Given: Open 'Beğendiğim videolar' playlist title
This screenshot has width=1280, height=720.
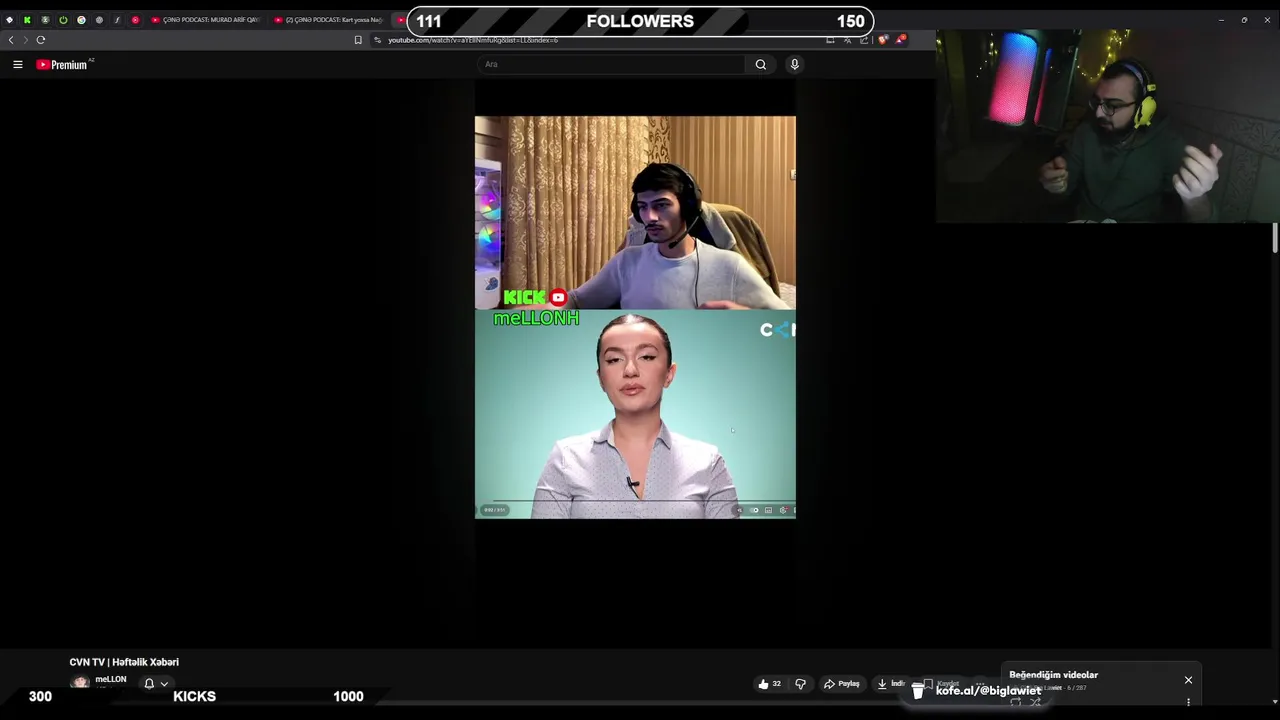Looking at the screenshot, I should 1053,675.
